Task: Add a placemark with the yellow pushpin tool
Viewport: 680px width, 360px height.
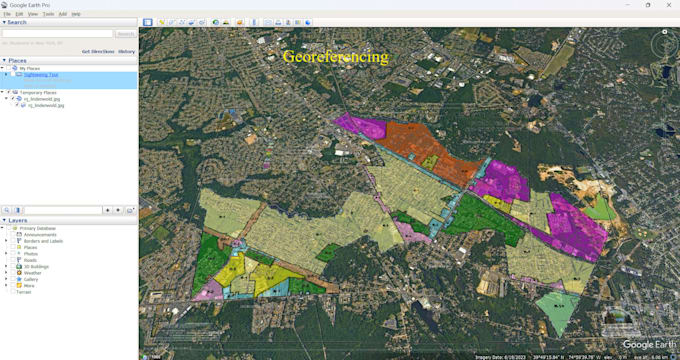Action: [x=162, y=22]
